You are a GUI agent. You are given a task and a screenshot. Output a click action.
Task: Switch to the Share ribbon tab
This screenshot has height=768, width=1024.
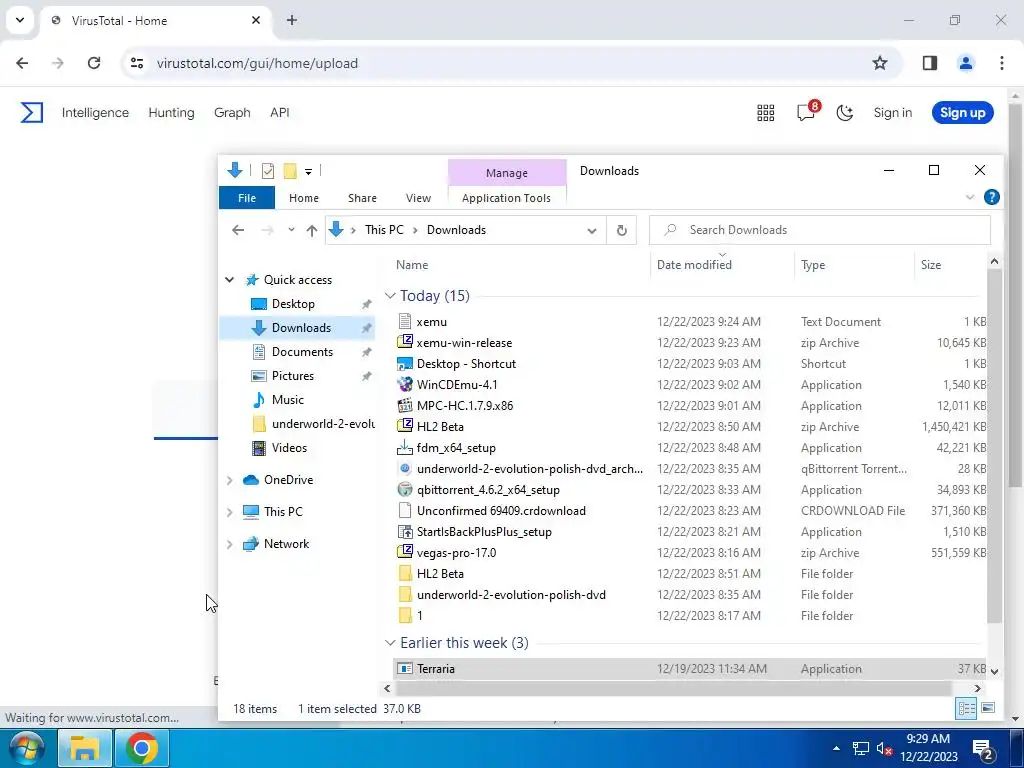362,198
